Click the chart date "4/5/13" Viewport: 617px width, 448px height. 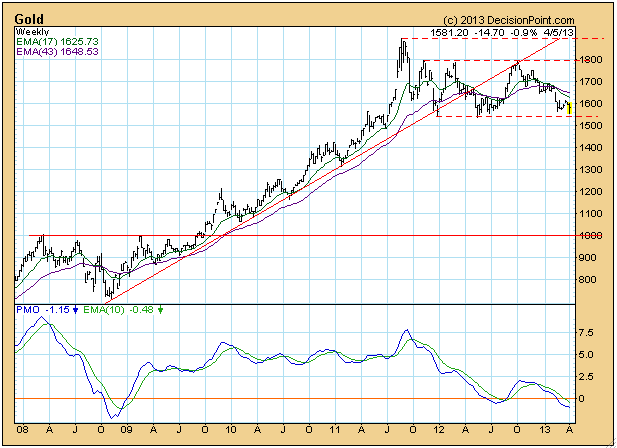pos(558,33)
